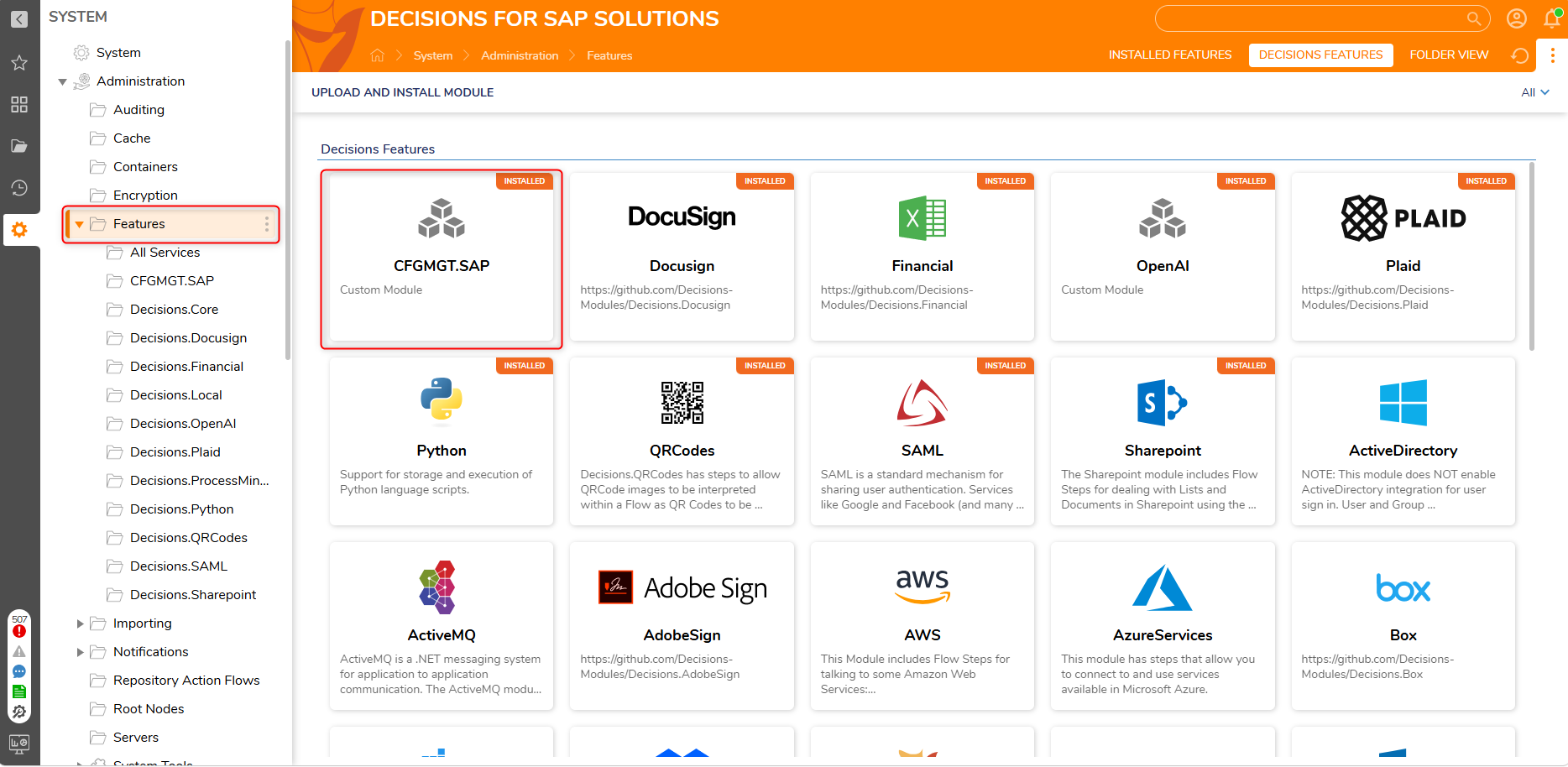Image resolution: width=1568 pixels, height=767 pixels.
Task: Select the Decisions Features tab
Action: pos(1320,55)
